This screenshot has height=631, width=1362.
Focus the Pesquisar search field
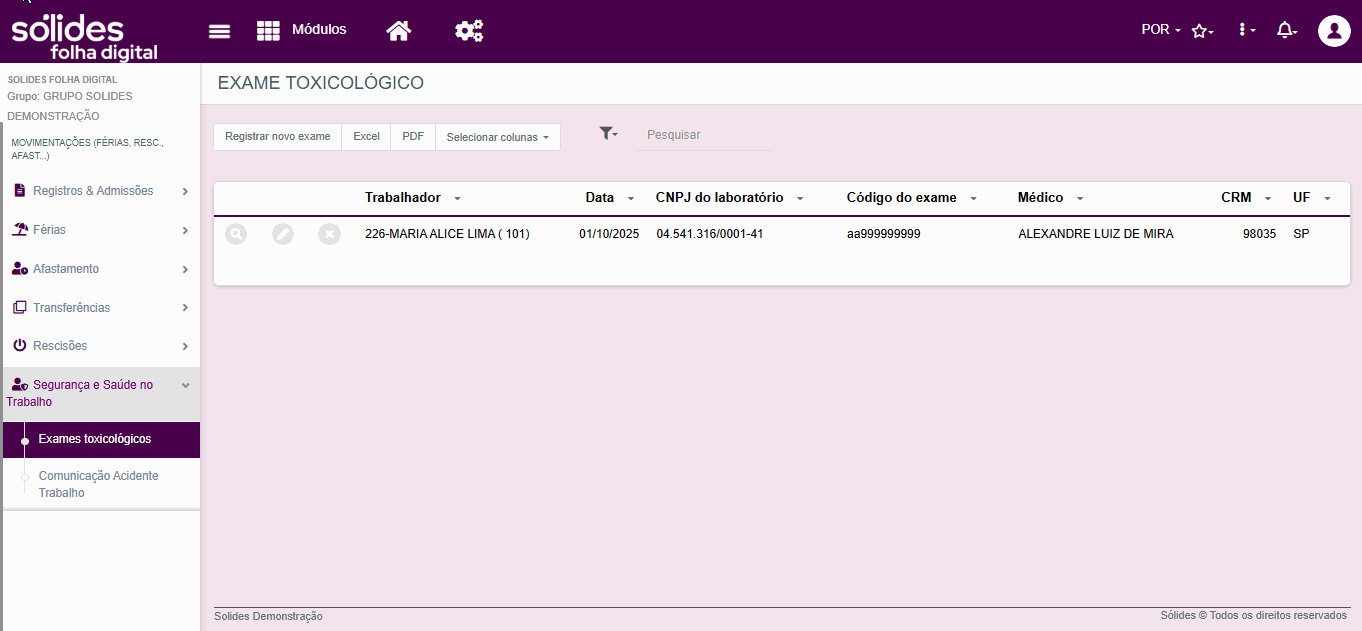point(704,135)
